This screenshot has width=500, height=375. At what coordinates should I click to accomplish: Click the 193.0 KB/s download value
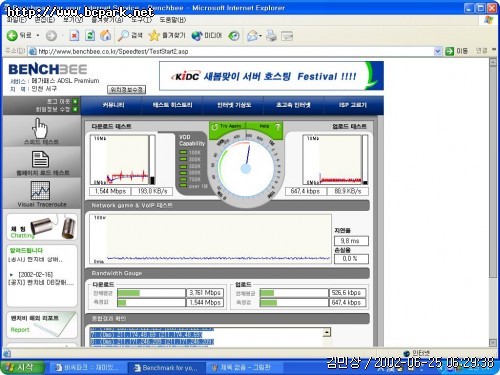(x=152, y=191)
